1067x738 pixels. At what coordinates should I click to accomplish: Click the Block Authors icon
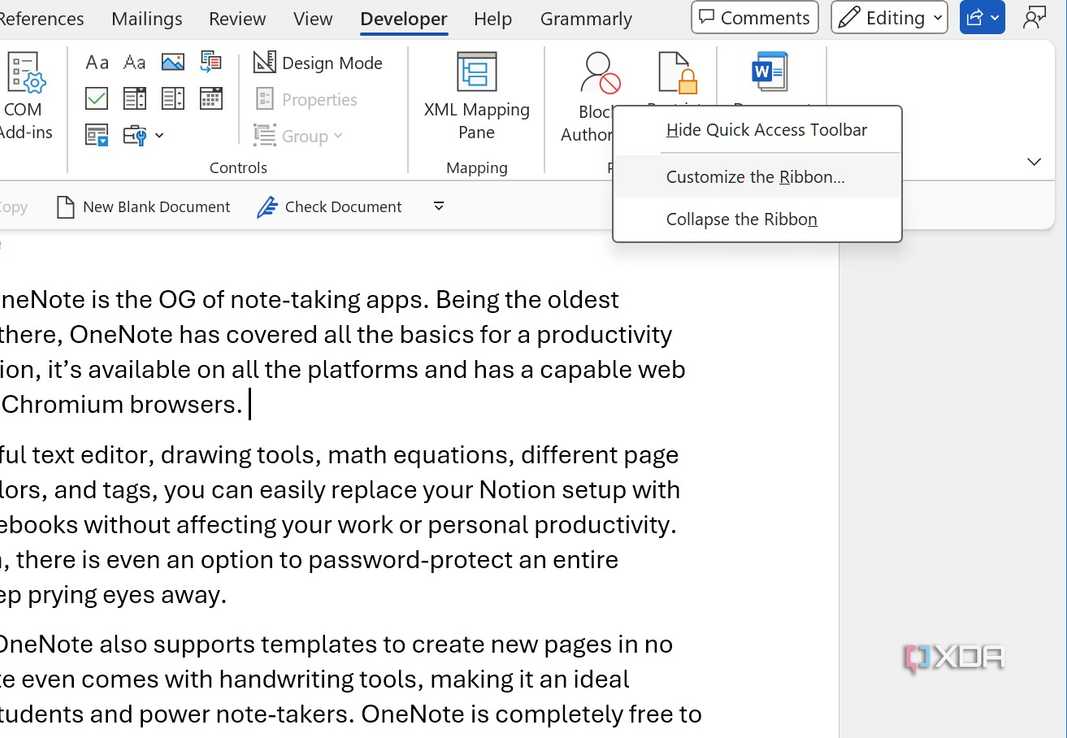[600, 73]
